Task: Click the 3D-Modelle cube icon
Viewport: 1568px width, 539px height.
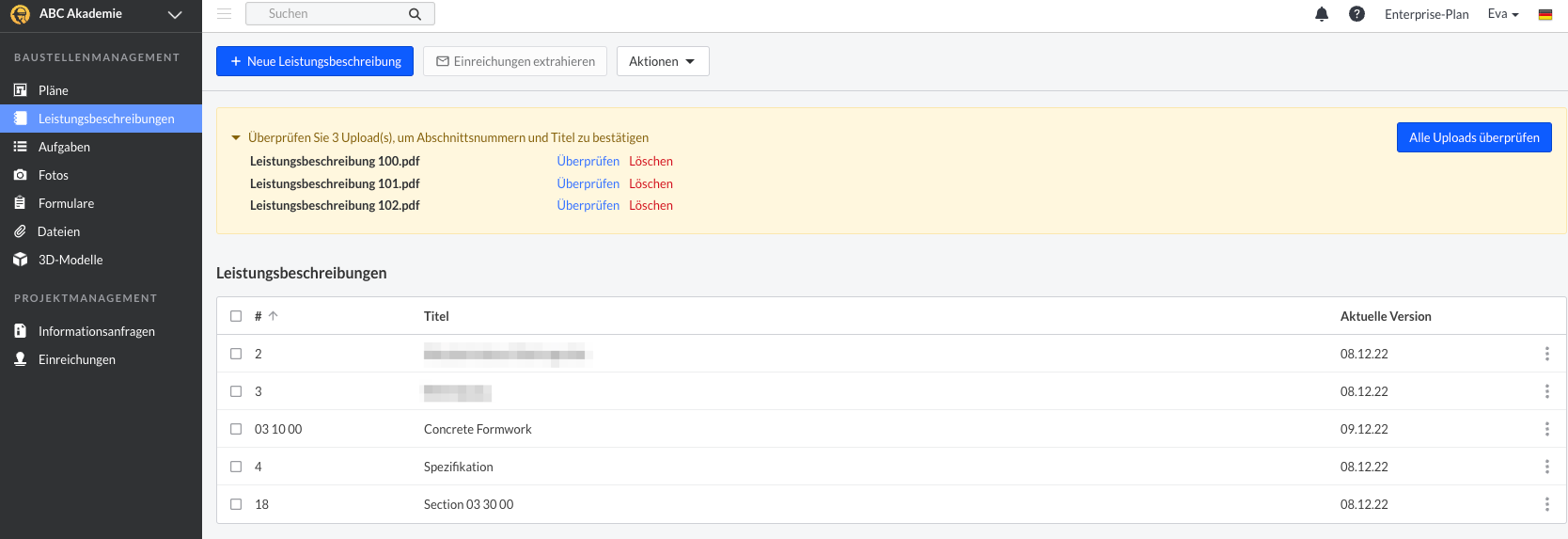Action: [x=20, y=260]
